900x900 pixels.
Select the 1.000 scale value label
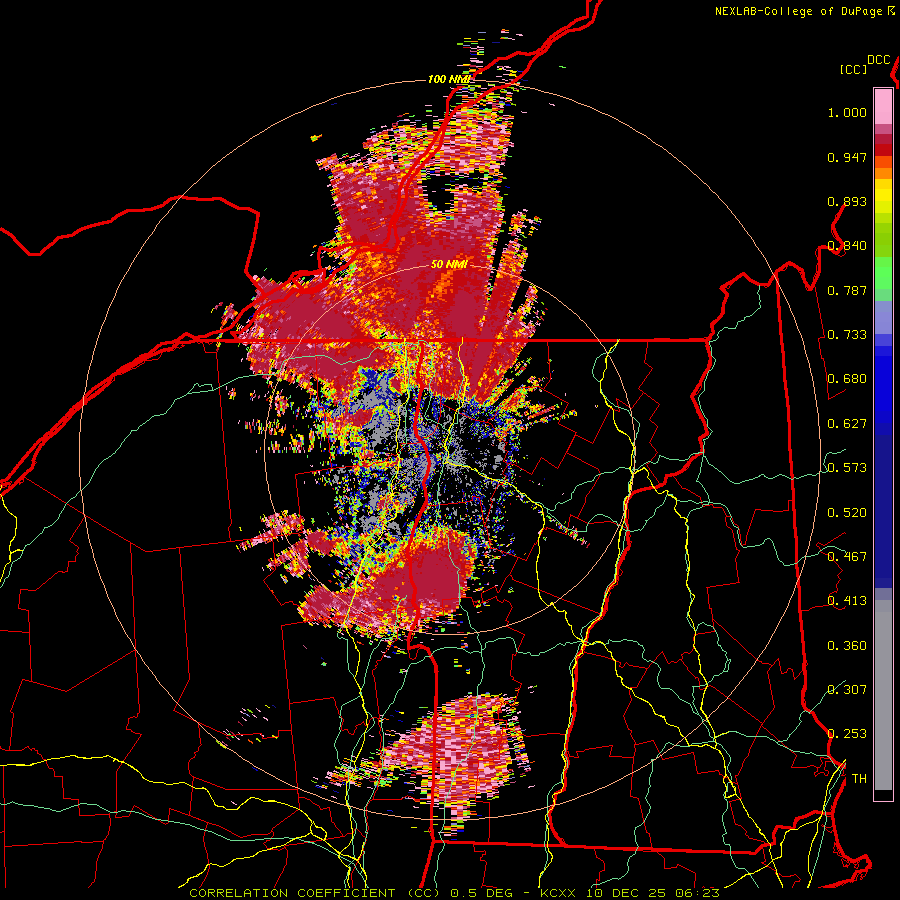(x=847, y=112)
